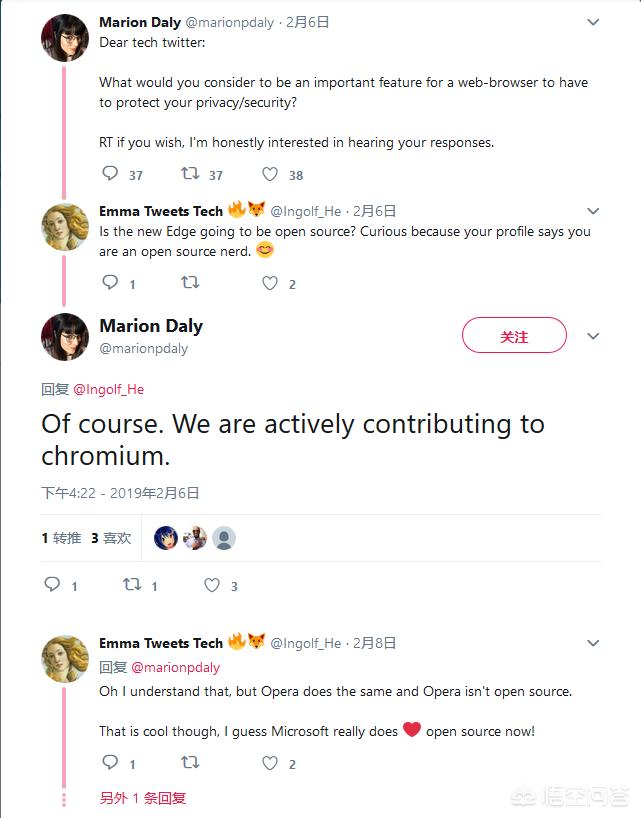The height and width of the screenshot is (818, 641).
Task: Reply to Marion Daly's first tweet
Action: point(110,174)
